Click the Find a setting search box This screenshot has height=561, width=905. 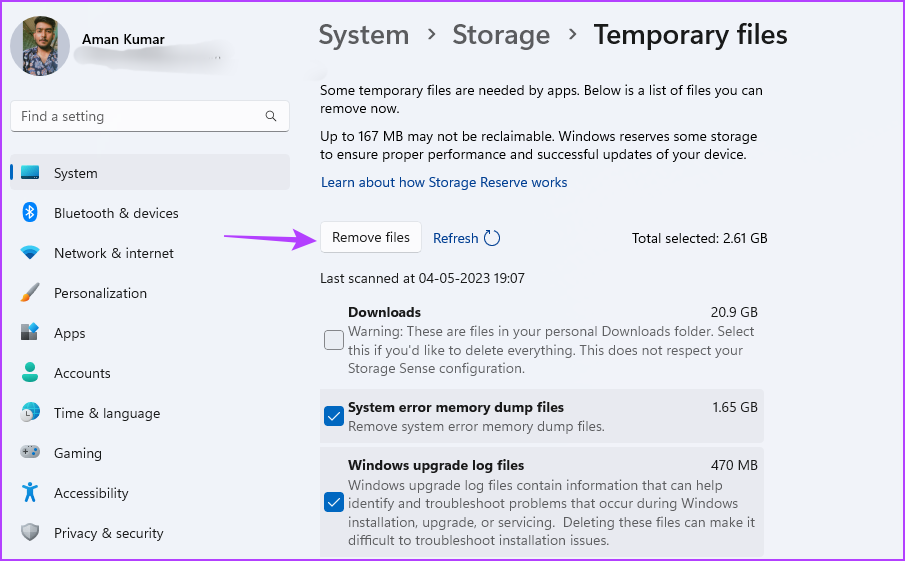pos(150,116)
